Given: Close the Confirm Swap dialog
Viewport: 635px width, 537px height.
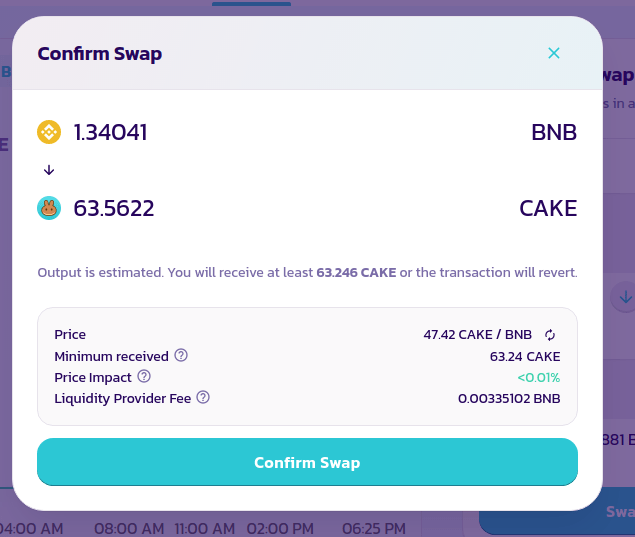Looking at the screenshot, I should 554,53.
